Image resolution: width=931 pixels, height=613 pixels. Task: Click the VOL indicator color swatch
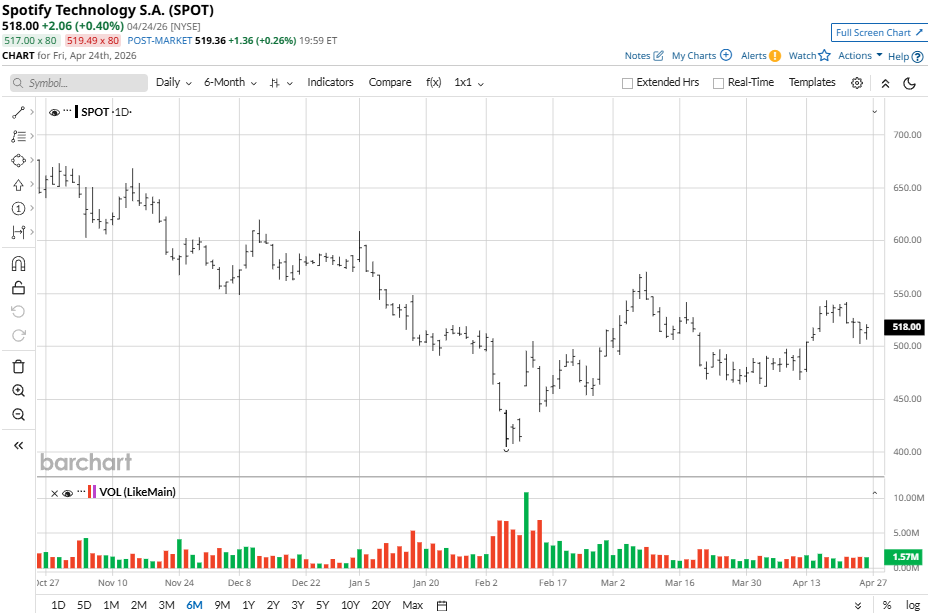91,492
